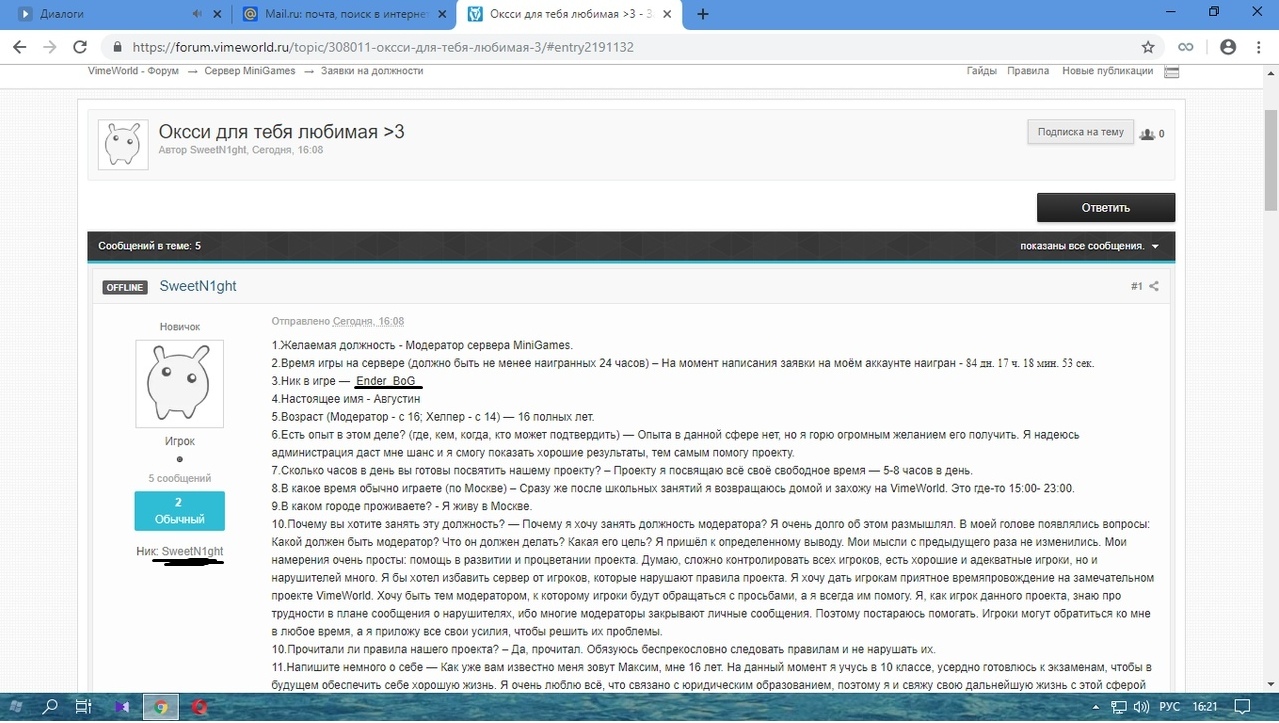The image size is (1279, 723).
Task: Go forward to the next page
Action: [49, 47]
